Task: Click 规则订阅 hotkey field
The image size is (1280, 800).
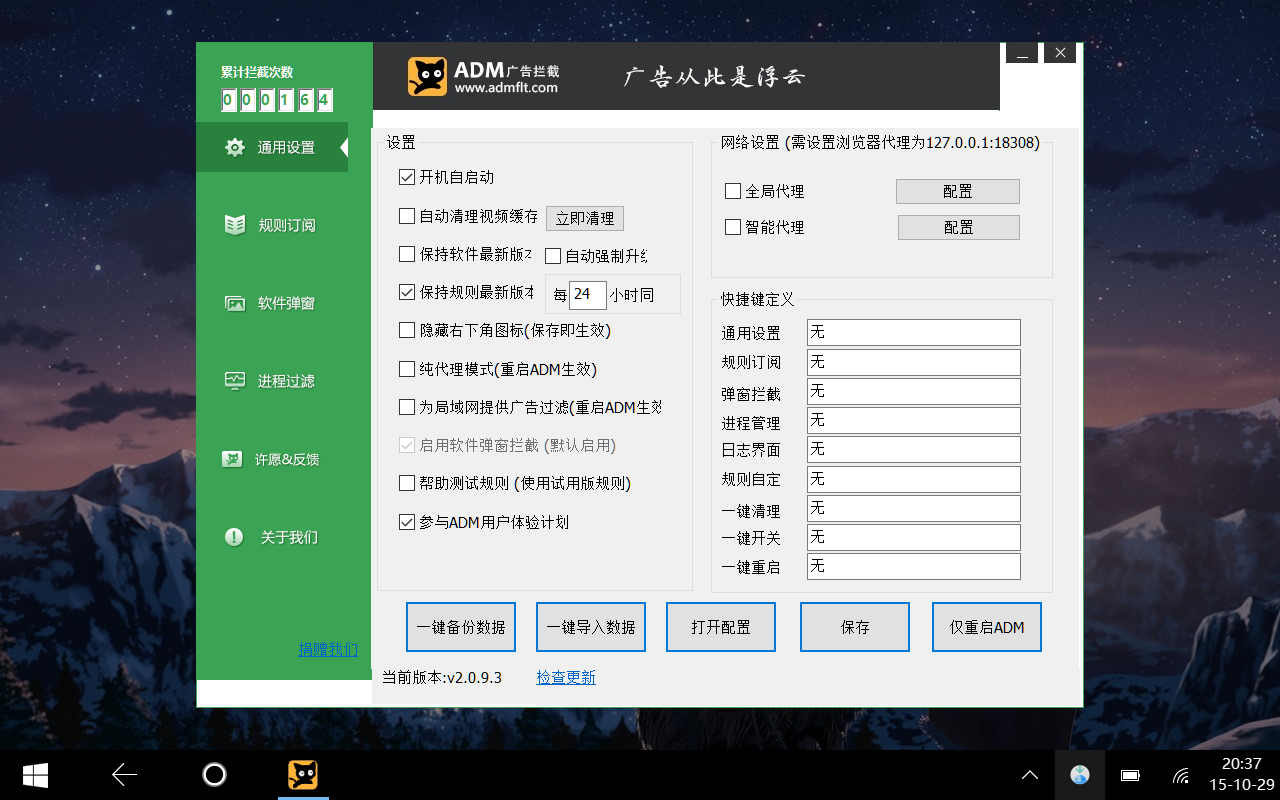Action: point(914,362)
